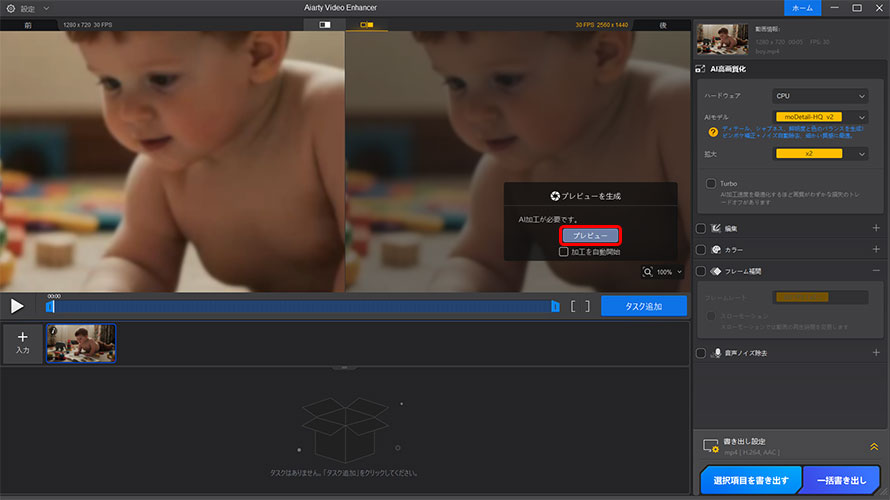Viewport: 890px width, 500px height.
Task: Enable the 音声ノイズ除去 checkbox
Action: pyautogui.click(x=701, y=353)
